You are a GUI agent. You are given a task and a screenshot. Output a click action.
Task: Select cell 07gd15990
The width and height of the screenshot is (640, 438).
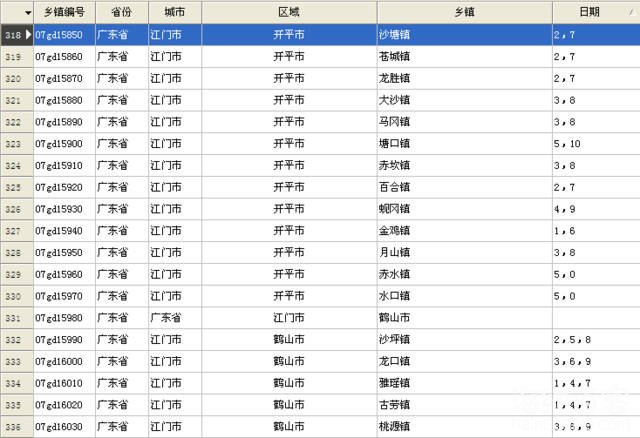coord(64,340)
